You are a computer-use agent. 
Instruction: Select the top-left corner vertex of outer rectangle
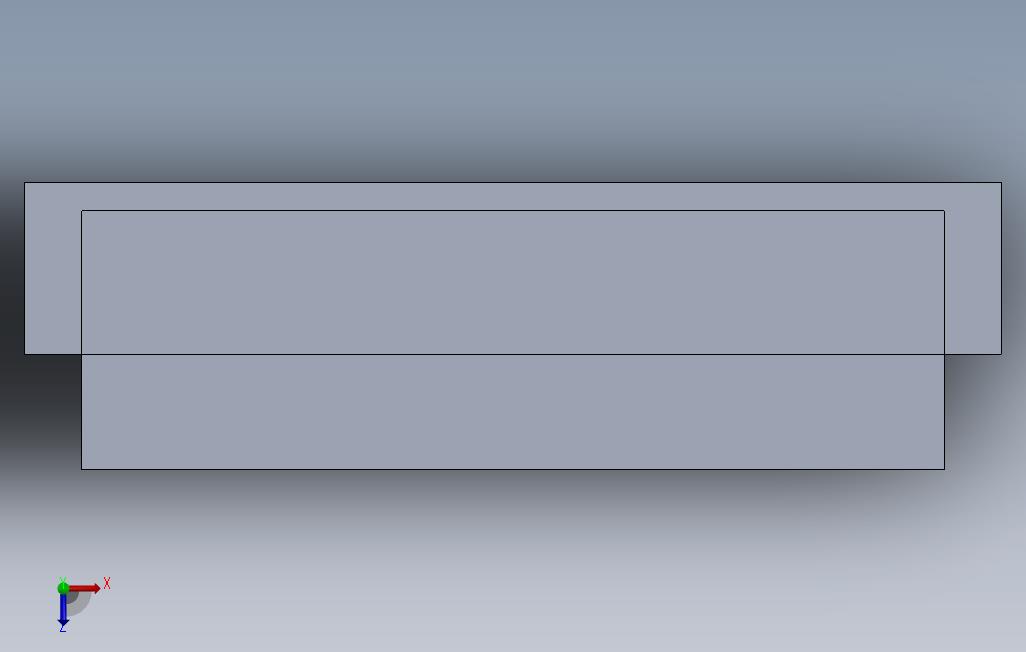[x=25, y=183]
